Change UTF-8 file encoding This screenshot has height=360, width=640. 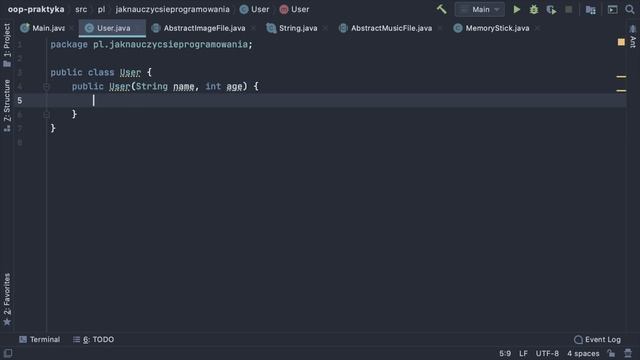click(547, 353)
